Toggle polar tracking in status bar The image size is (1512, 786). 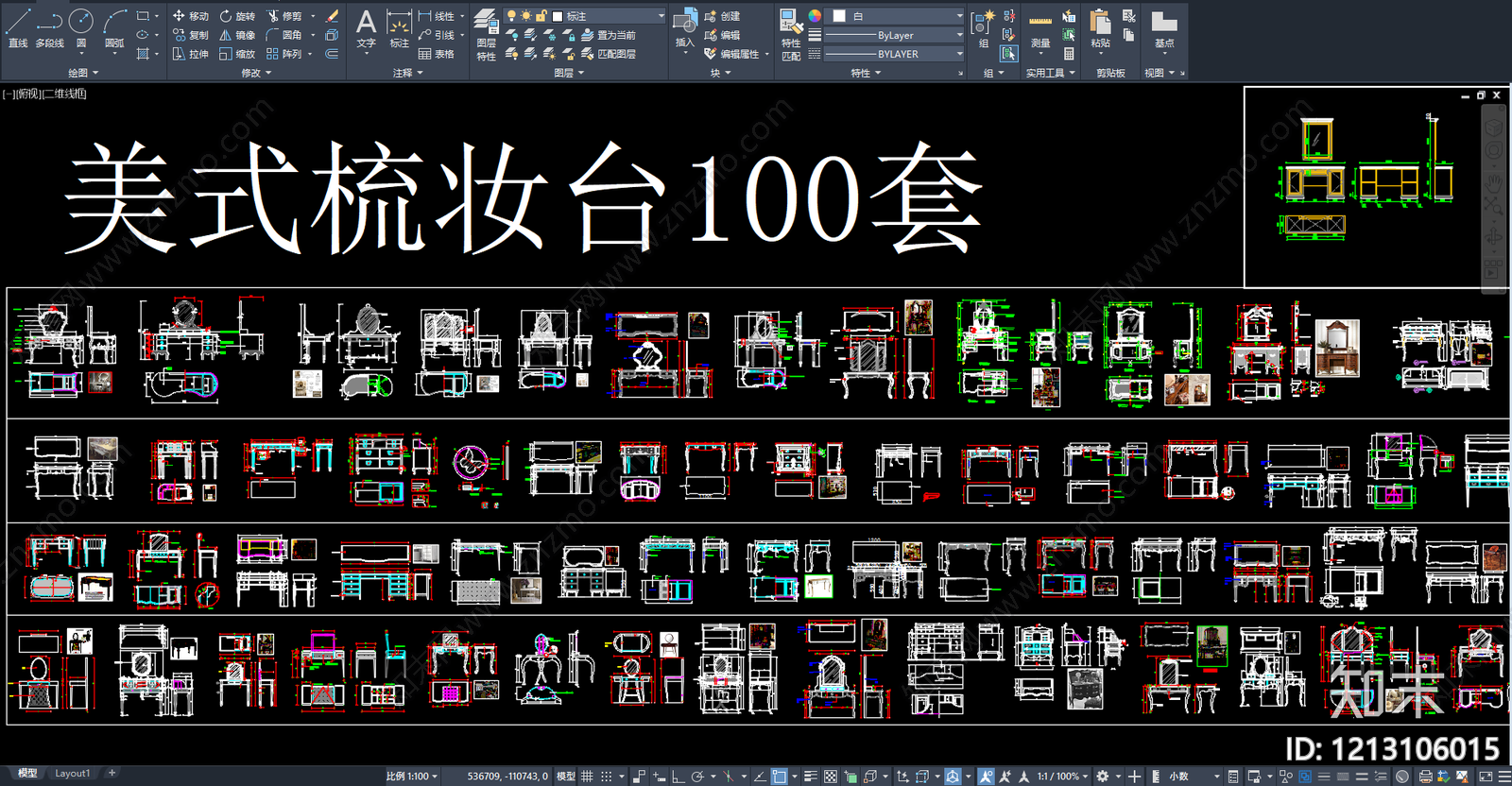point(697,777)
